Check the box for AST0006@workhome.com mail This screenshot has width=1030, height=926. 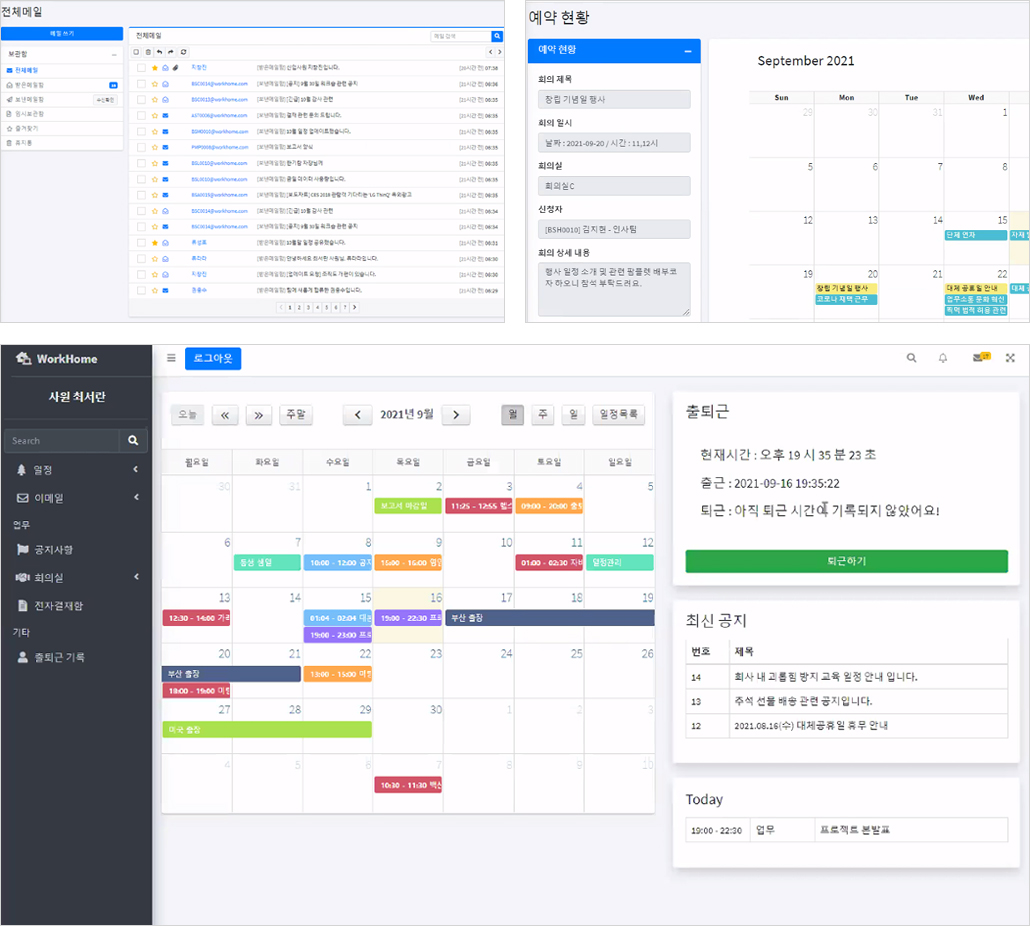pyautogui.click(x=141, y=116)
